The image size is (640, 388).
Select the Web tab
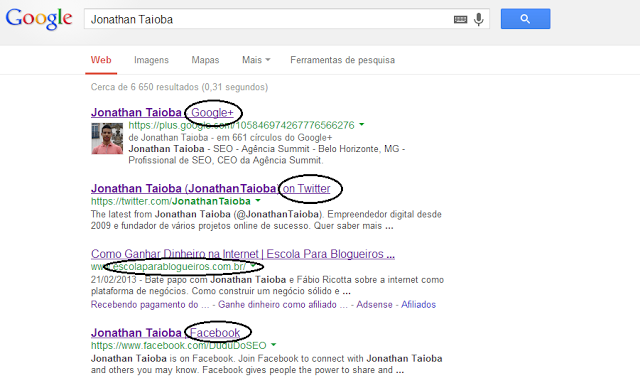[101, 60]
